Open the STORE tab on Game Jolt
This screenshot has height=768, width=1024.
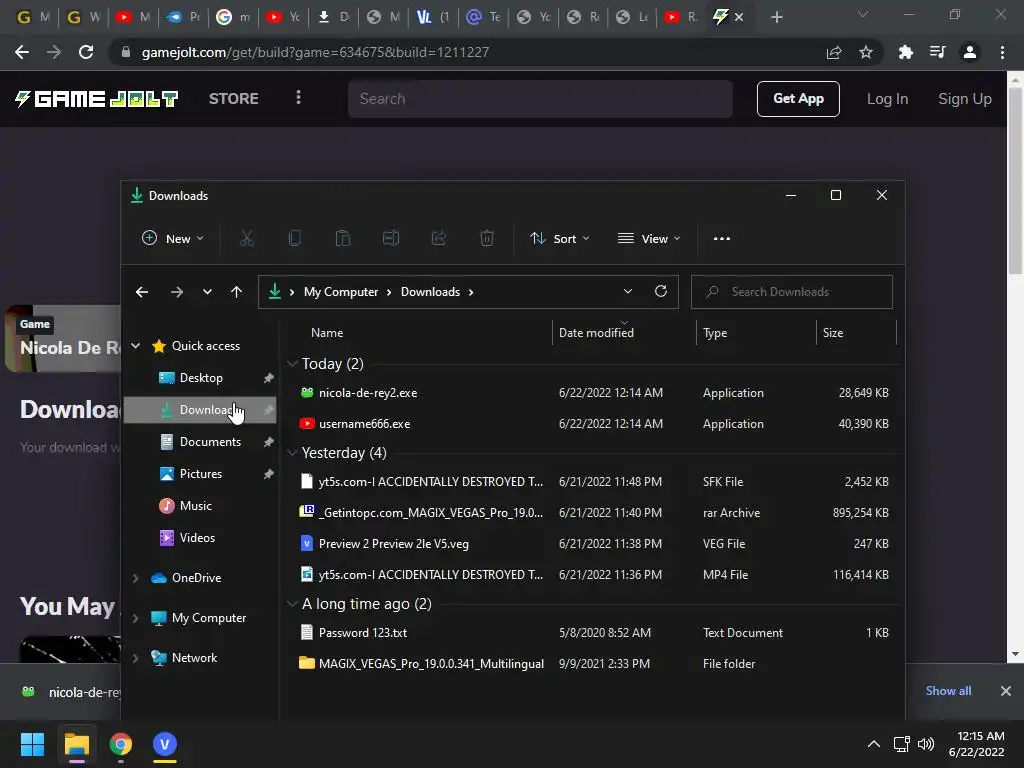[234, 99]
